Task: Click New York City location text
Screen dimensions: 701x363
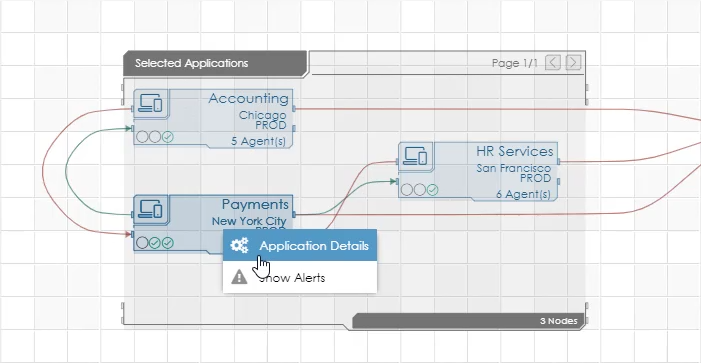Action: [249, 221]
